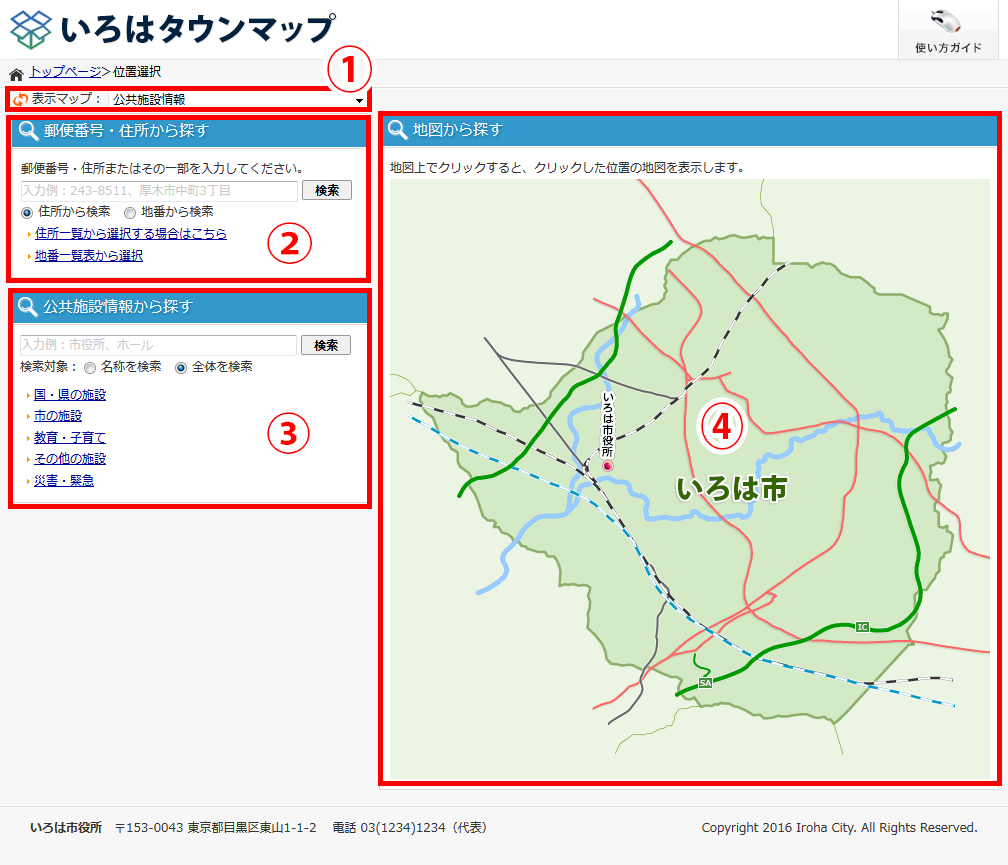Screen dimensions: 1008x865
Task: Click the いろはタウンマップ logo icon
Action: point(31,29)
